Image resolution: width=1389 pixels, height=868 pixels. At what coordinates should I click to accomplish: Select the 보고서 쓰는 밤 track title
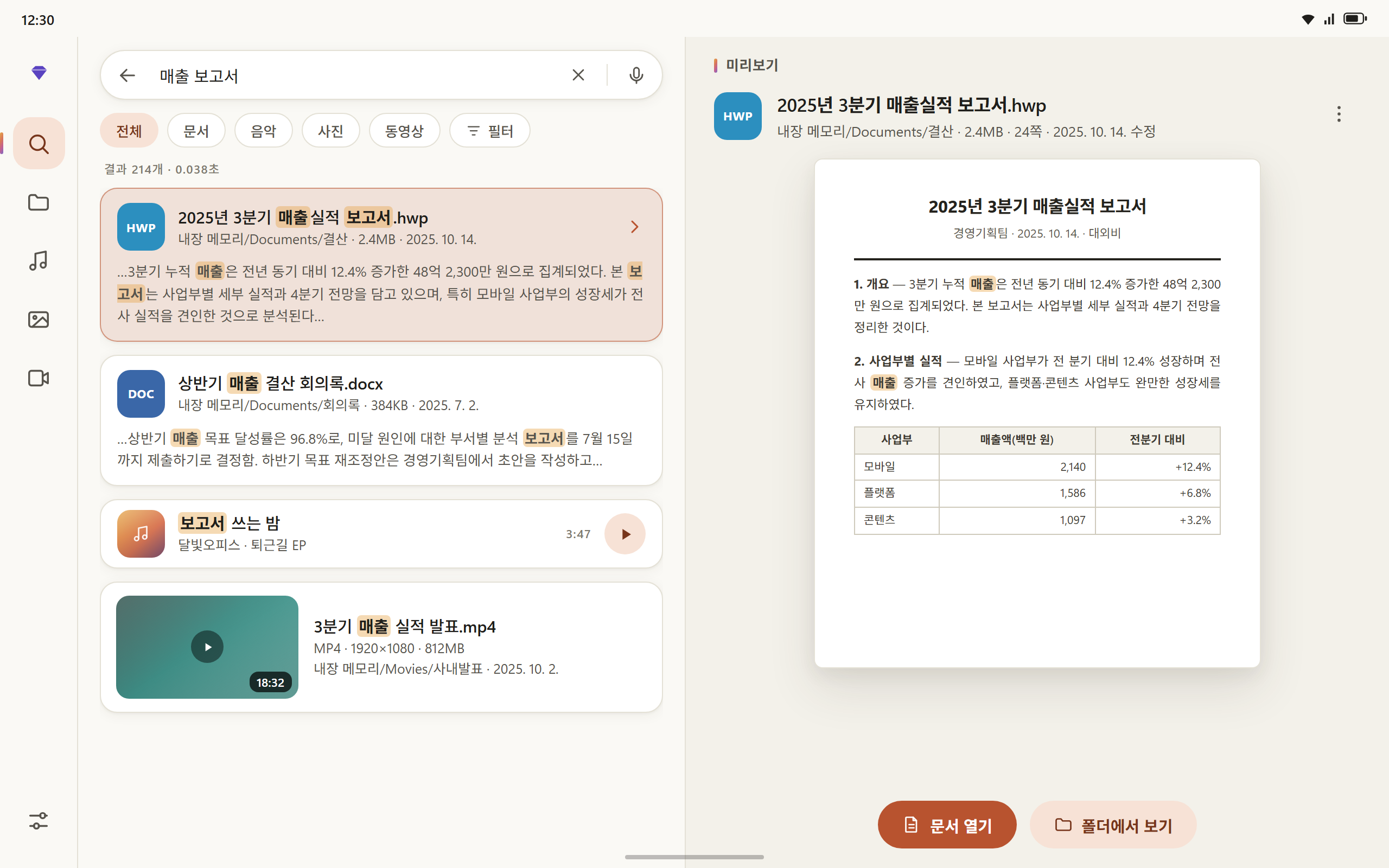point(229,523)
